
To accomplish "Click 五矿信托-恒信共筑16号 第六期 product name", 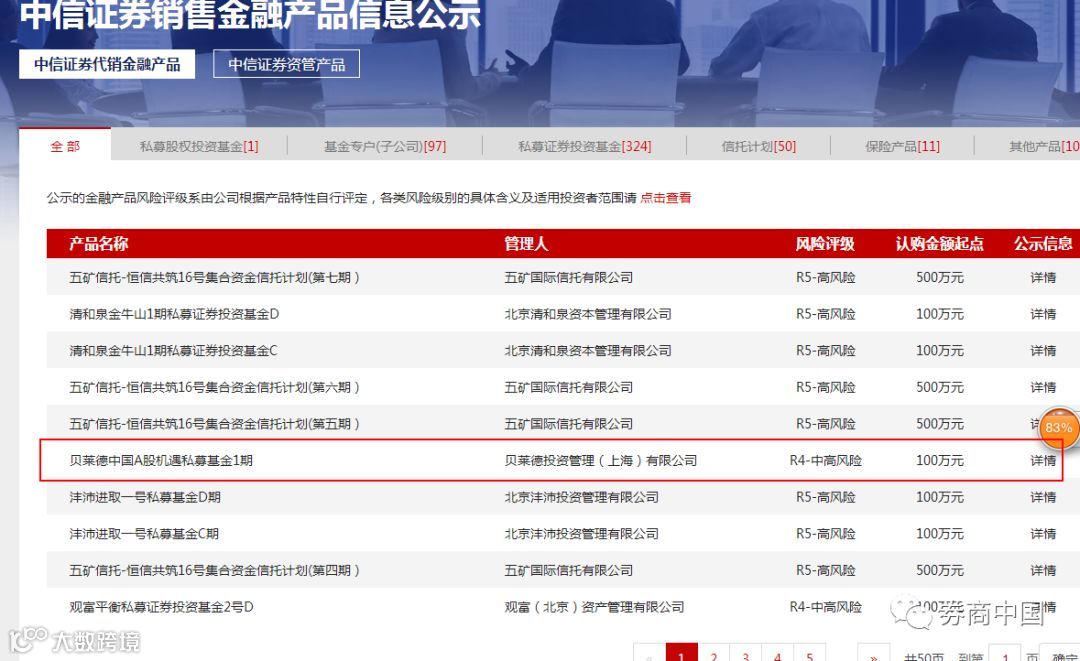I will [x=214, y=387].
